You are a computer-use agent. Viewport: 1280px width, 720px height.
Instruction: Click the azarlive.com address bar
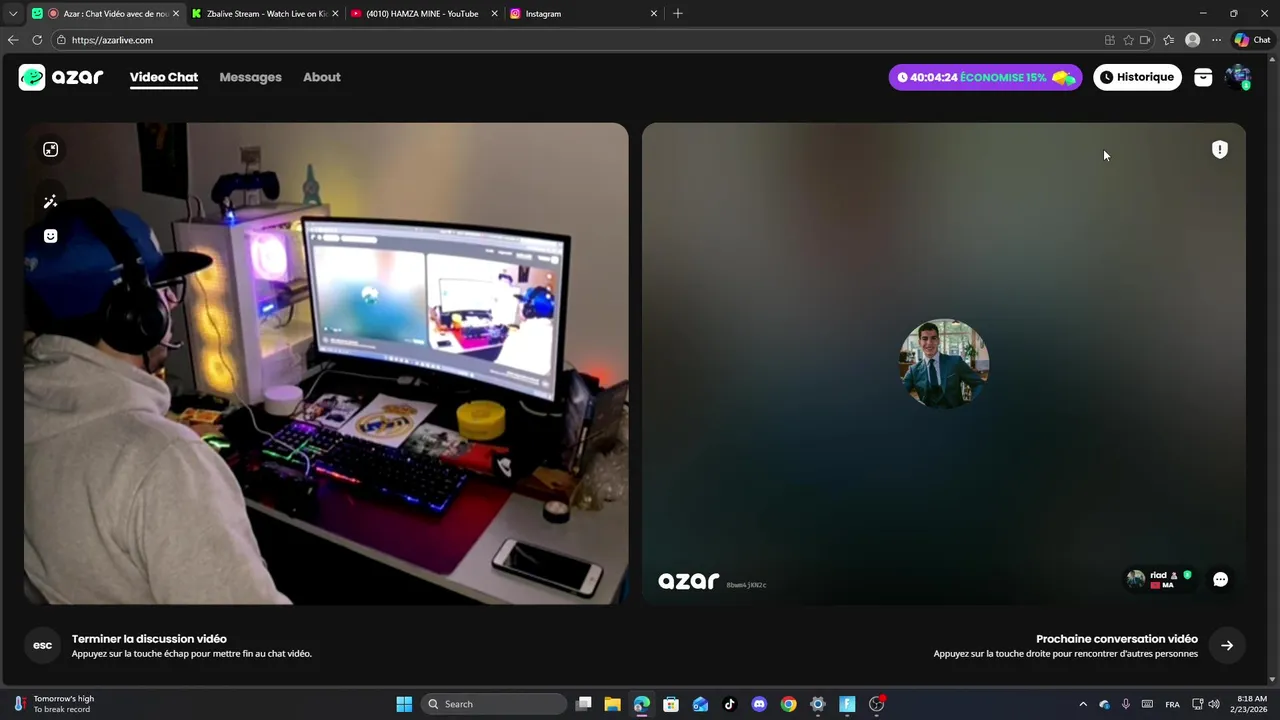point(580,40)
